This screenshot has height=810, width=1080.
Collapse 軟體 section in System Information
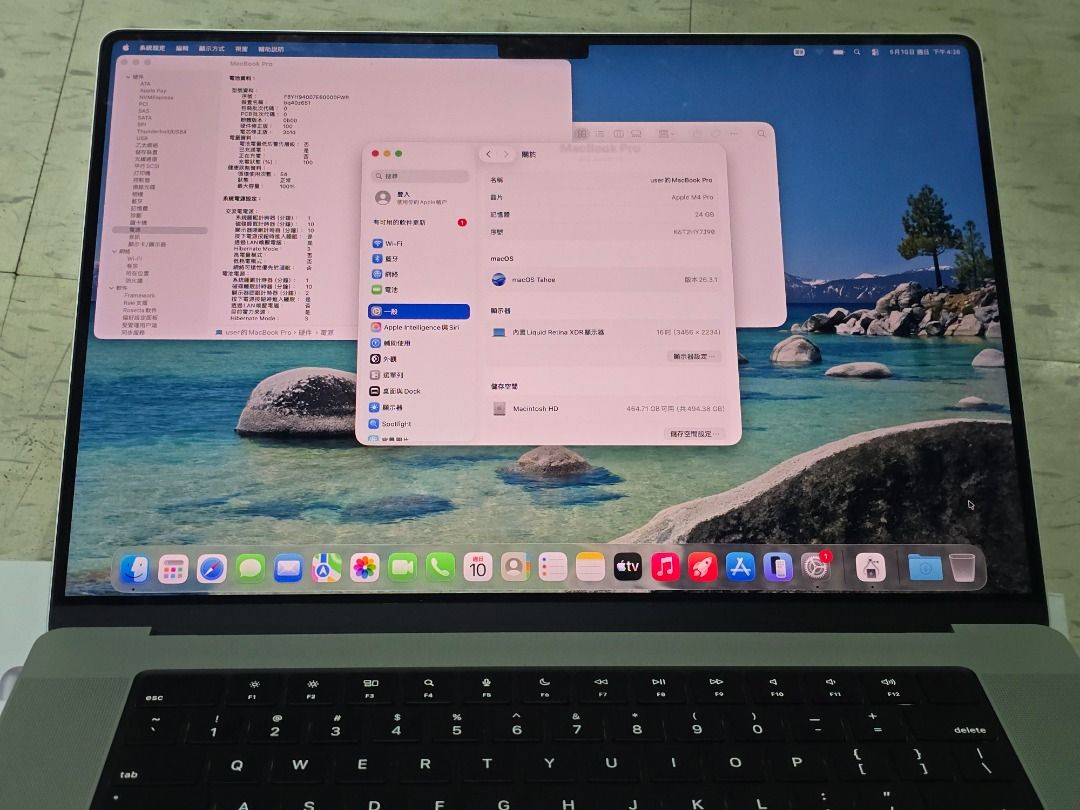[x=111, y=288]
